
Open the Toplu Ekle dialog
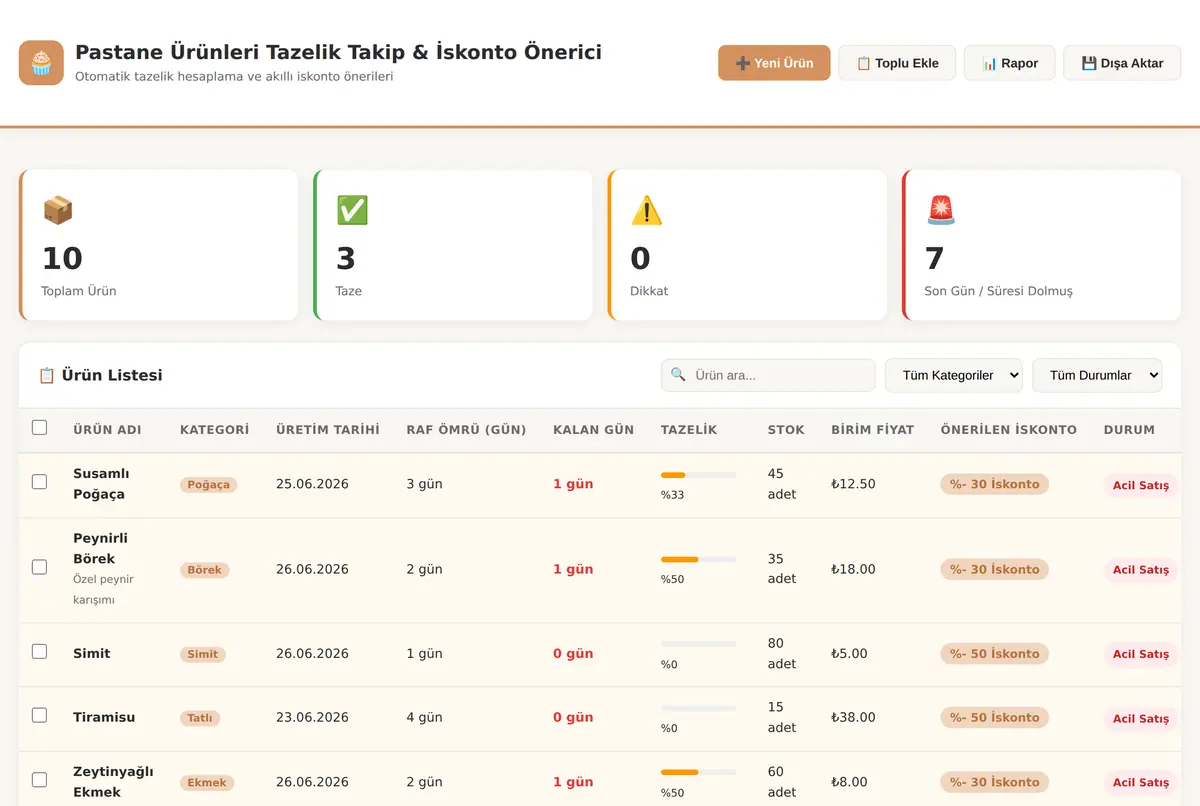coord(897,63)
